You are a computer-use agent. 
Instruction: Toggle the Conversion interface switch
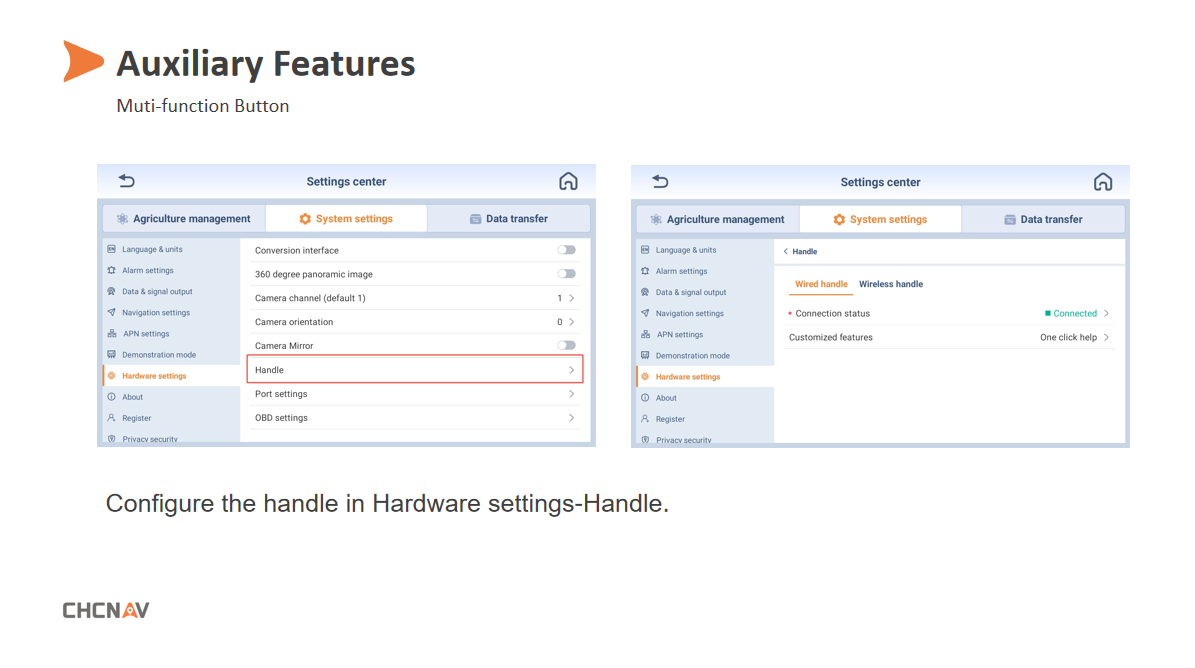tap(566, 249)
